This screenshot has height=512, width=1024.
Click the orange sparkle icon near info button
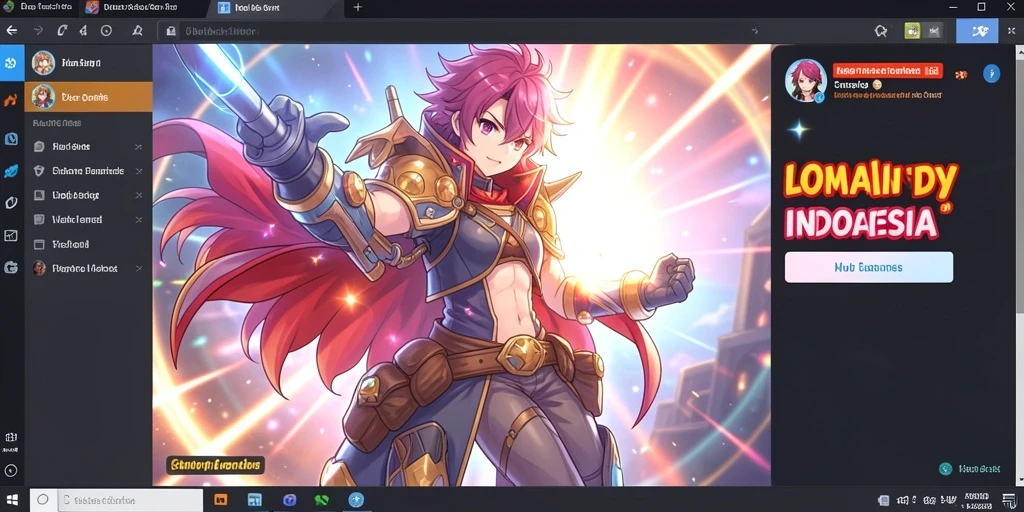click(961, 74)
